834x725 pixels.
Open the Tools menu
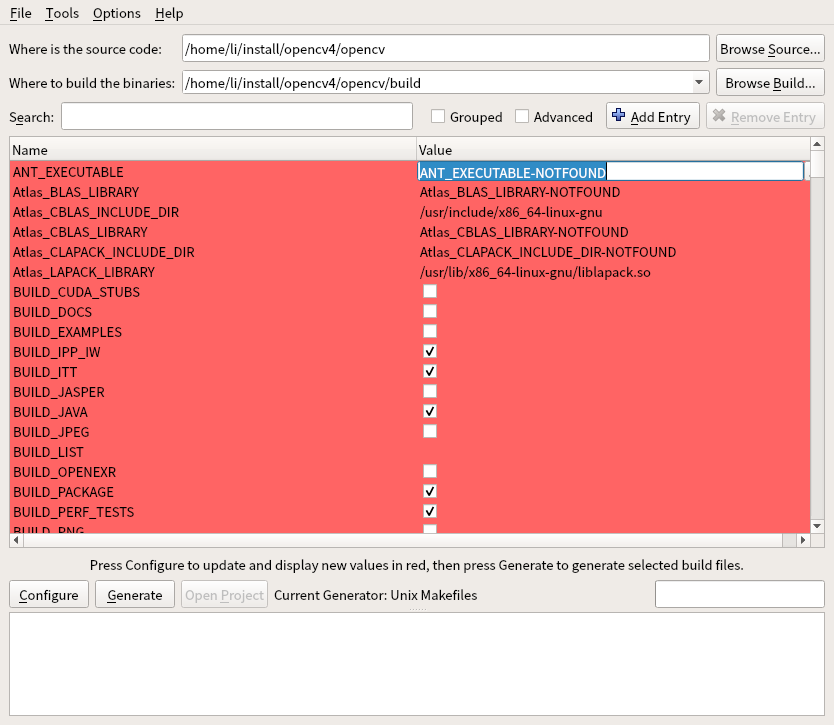point(62,13)
